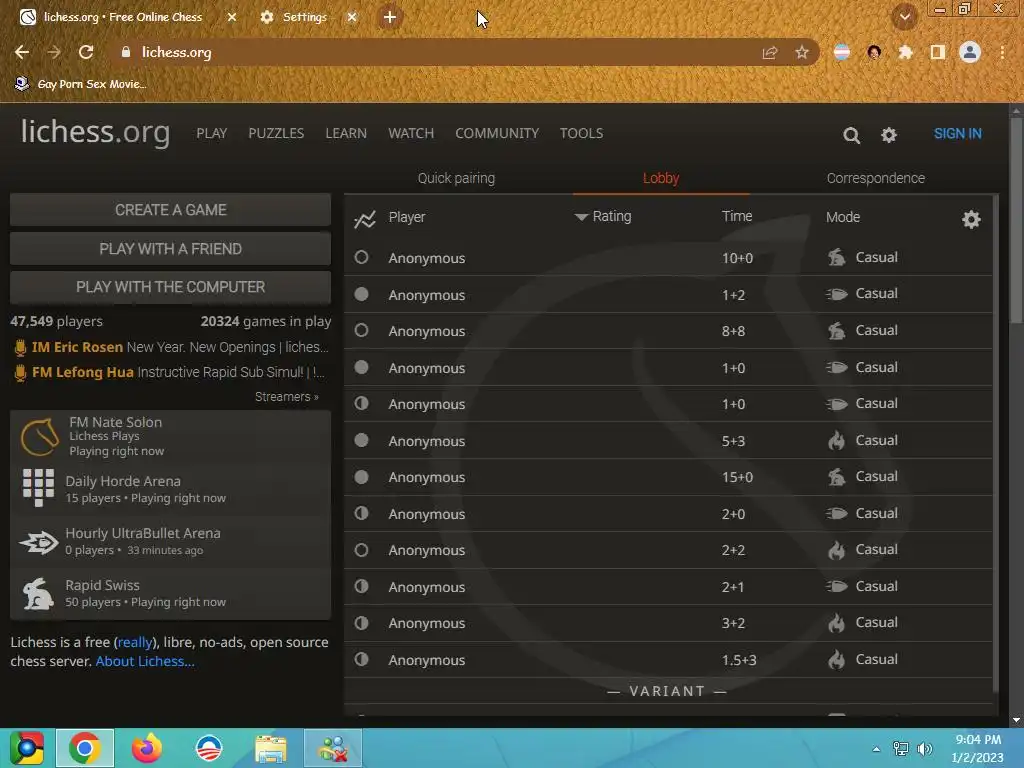Join the Anonymous 2+2 game

coord(668,550)
